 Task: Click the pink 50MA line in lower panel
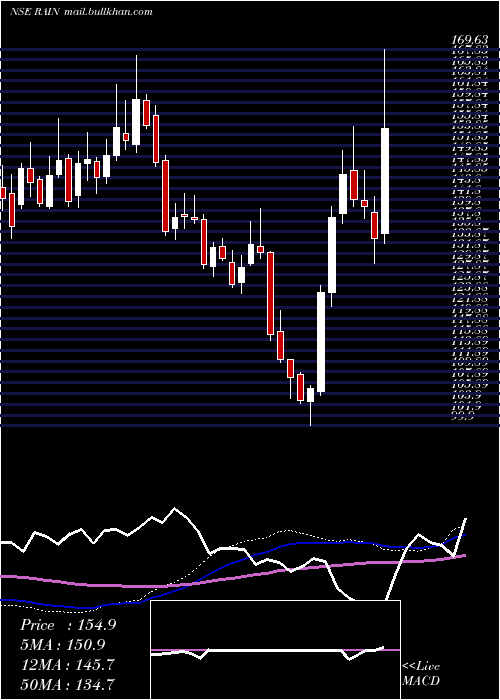pos(232,578)
